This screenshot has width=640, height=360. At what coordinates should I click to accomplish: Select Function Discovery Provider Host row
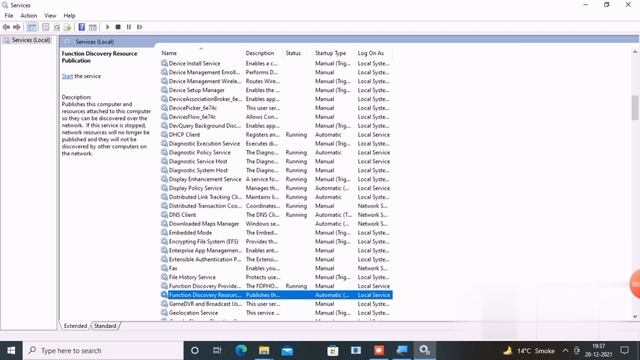coord(276,286)
